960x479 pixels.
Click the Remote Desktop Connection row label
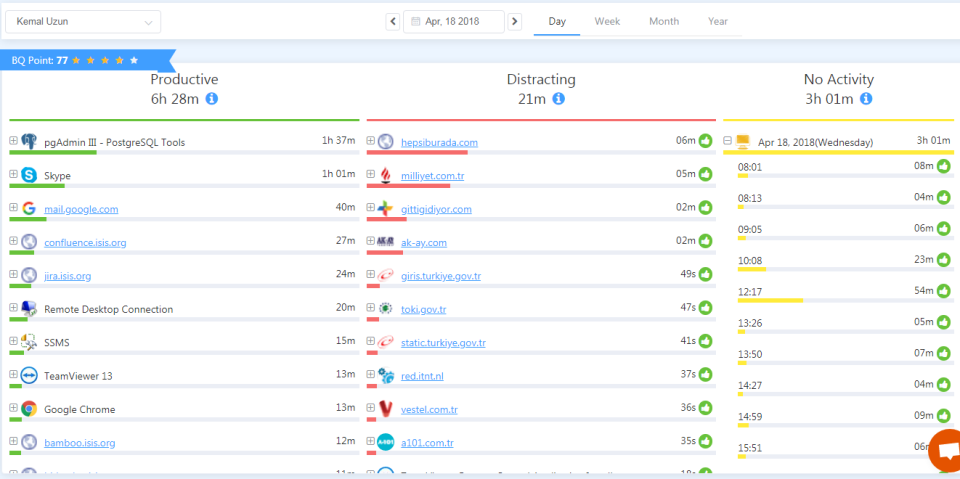(108, 309)
